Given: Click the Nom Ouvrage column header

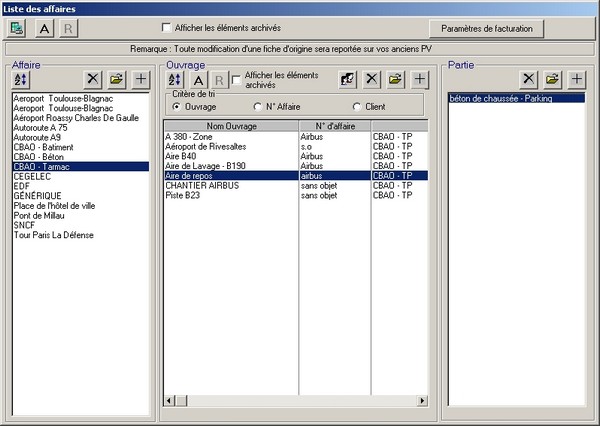Looking at the screenshot, I should coord(231,126).
